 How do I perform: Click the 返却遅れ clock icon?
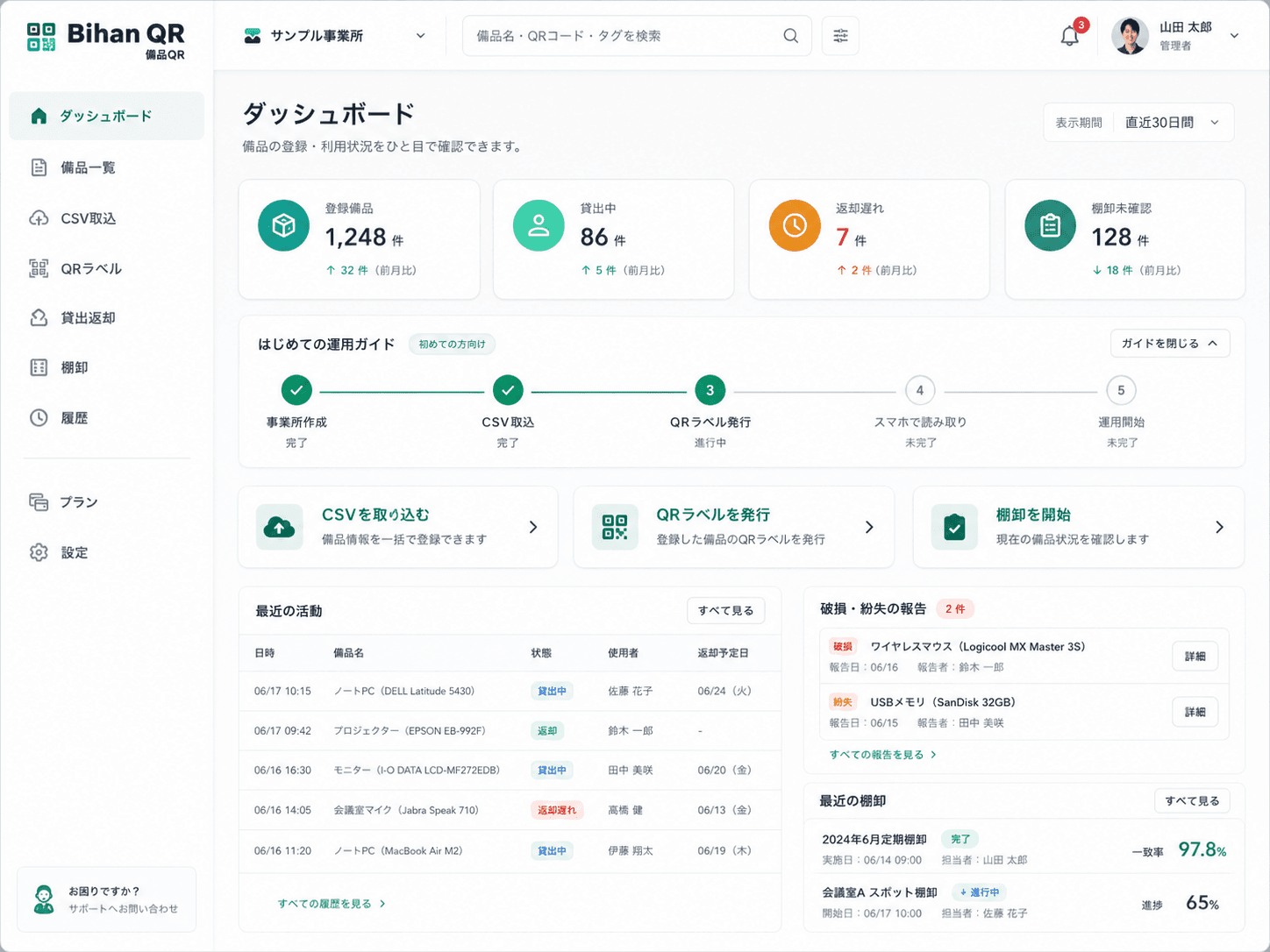click(x=795, y=225)
